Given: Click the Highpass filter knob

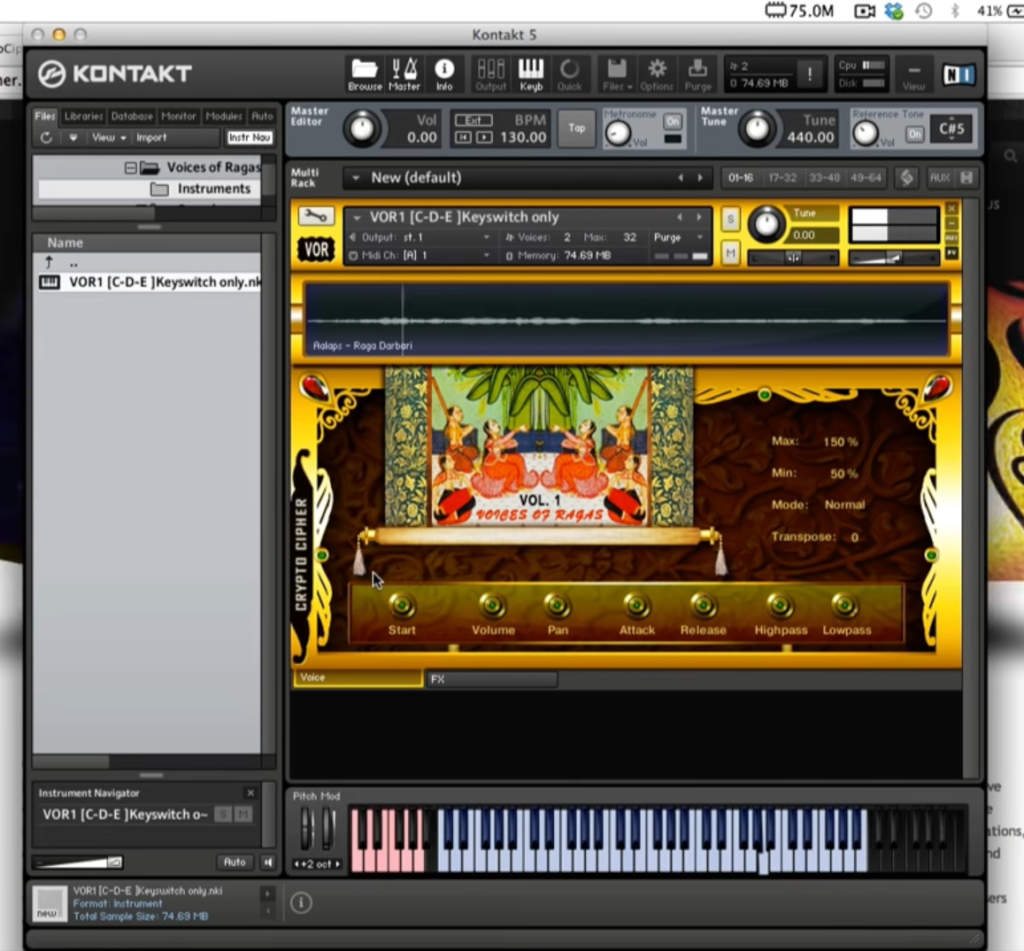Looking at the screenshot, I should point(780,605).
